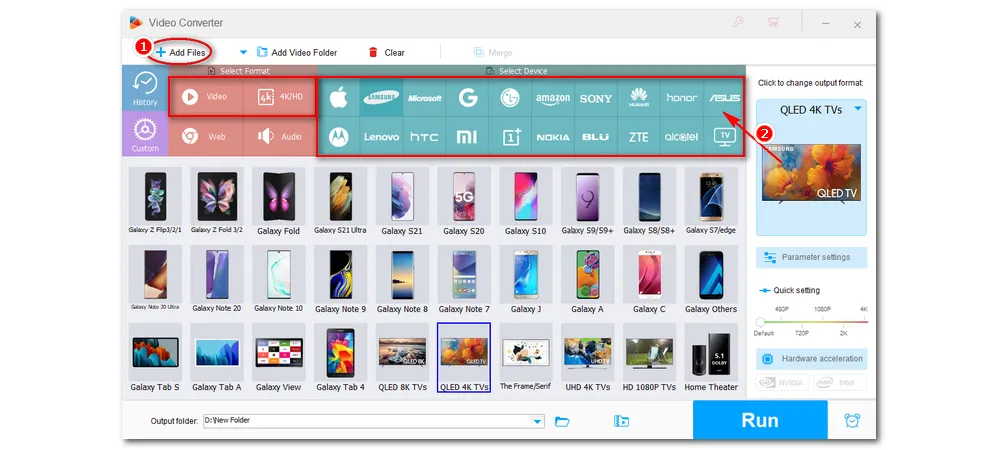
Task: Select the Lenovo brand icon
Action: pos(381,136)
